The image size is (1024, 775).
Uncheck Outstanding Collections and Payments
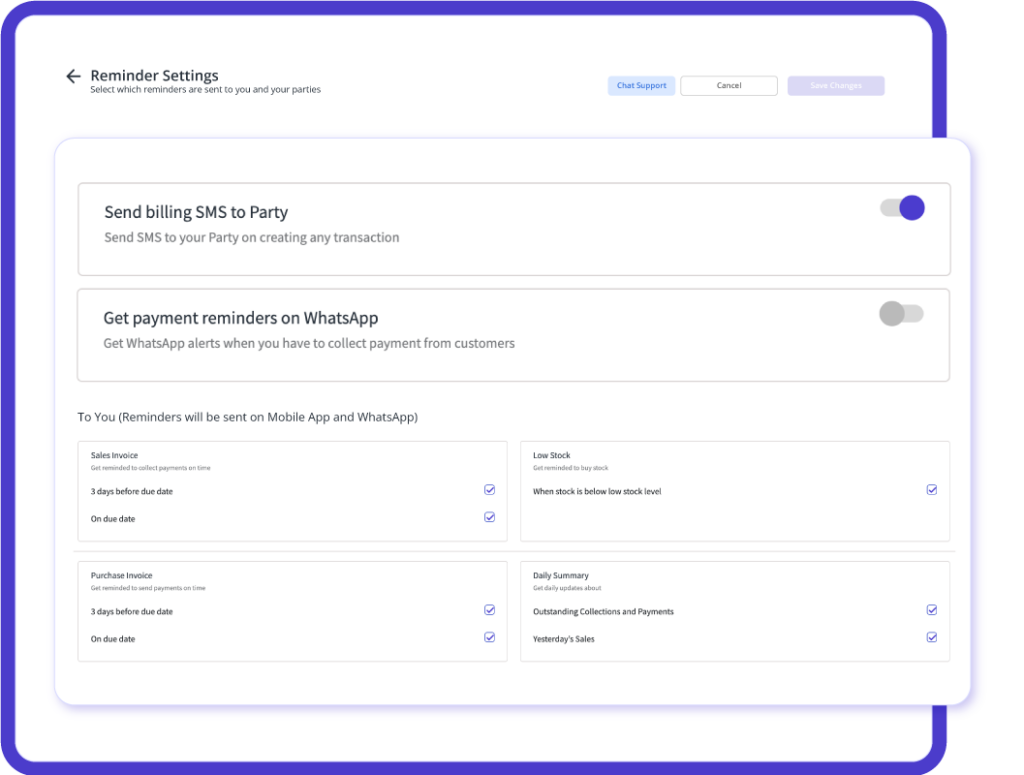(x=932, y=609)
